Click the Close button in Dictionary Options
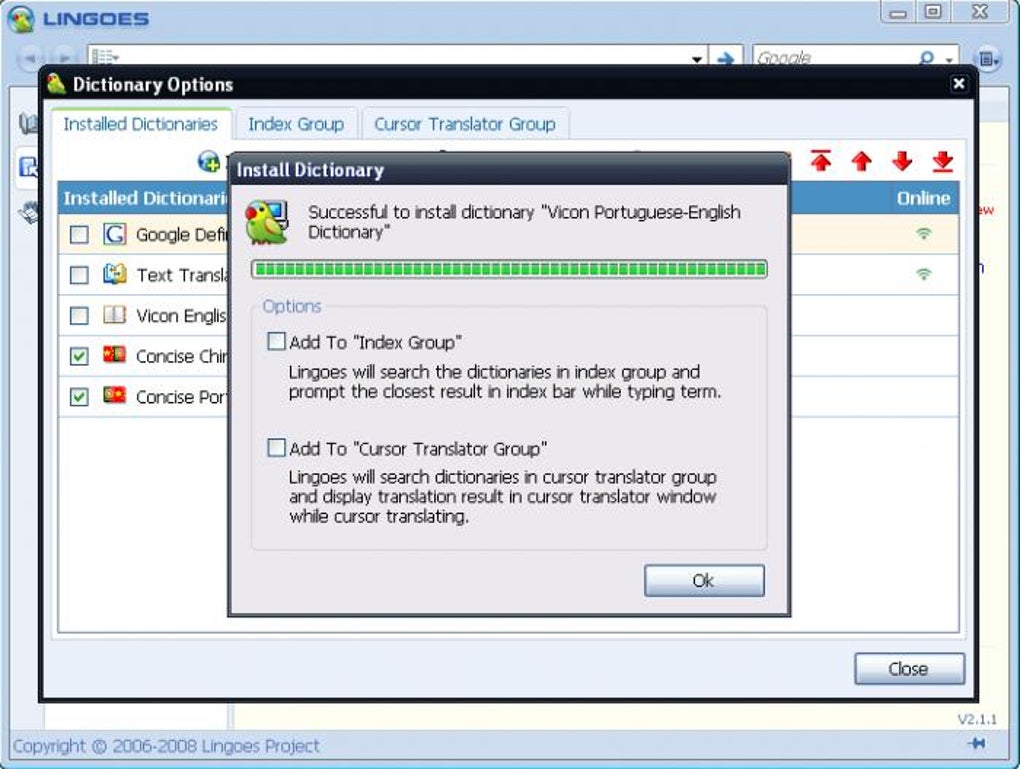Screen dimensions: 1020x769 pos(909,668)
